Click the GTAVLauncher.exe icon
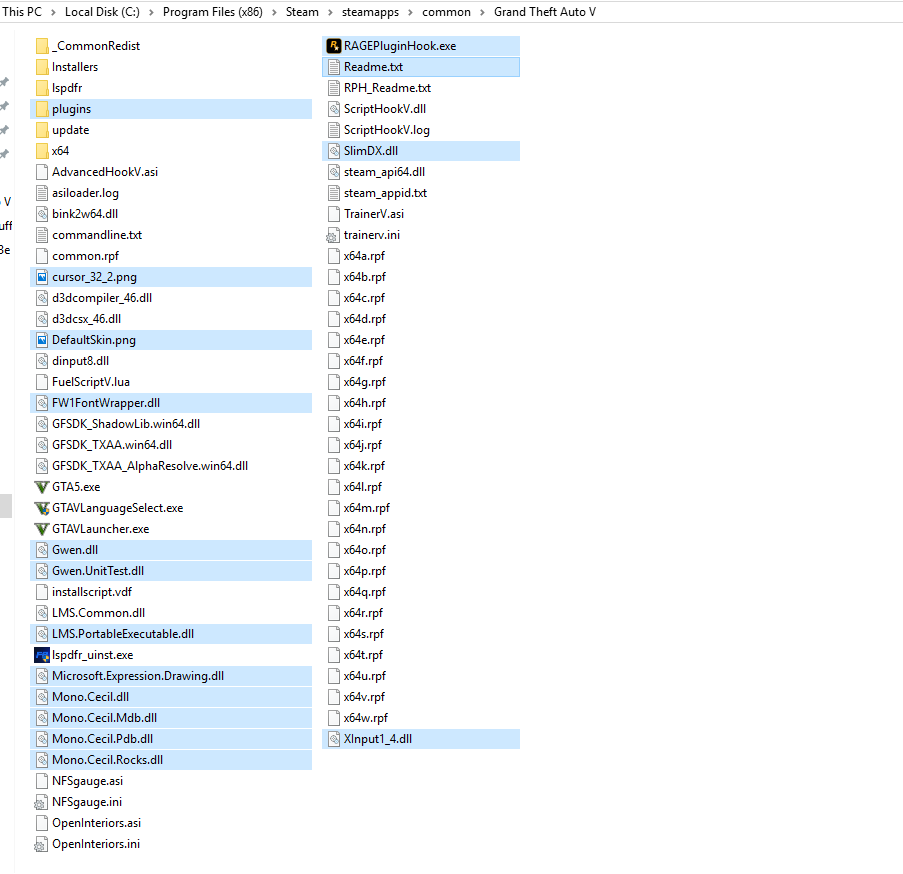 tap(41, 529)
